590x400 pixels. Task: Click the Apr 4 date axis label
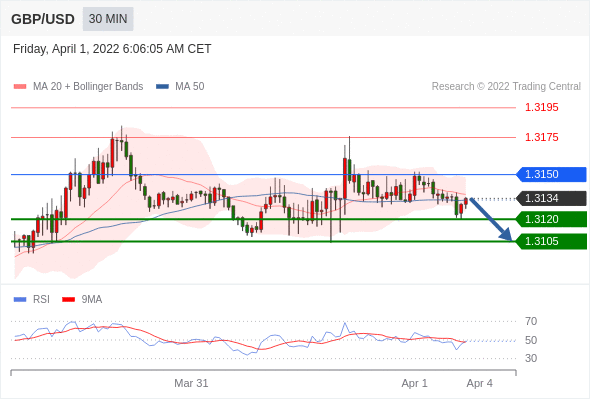pos(479,383)
